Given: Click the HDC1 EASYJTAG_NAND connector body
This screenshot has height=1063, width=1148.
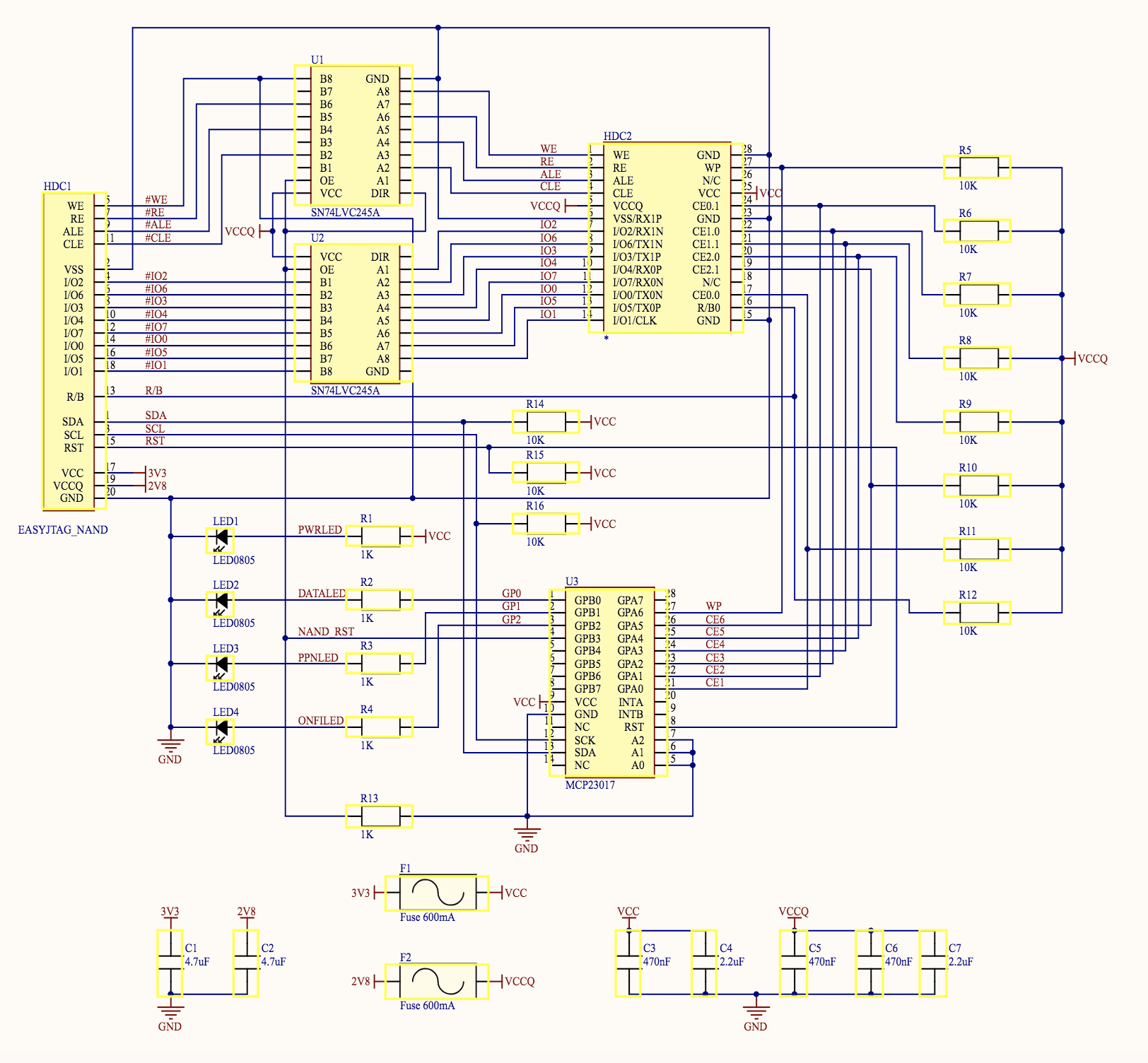Looking at the screenshot, I should pos(74,351).
